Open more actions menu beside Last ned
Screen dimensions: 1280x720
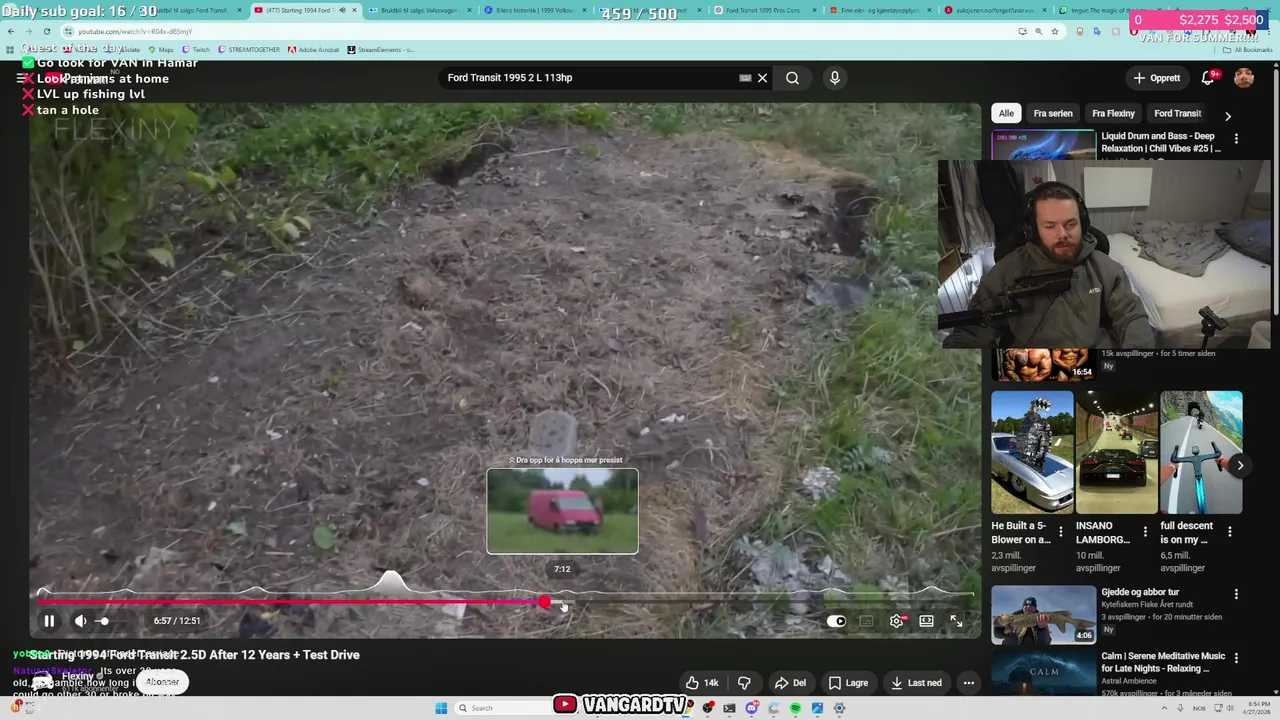click(x=968, y=683)
